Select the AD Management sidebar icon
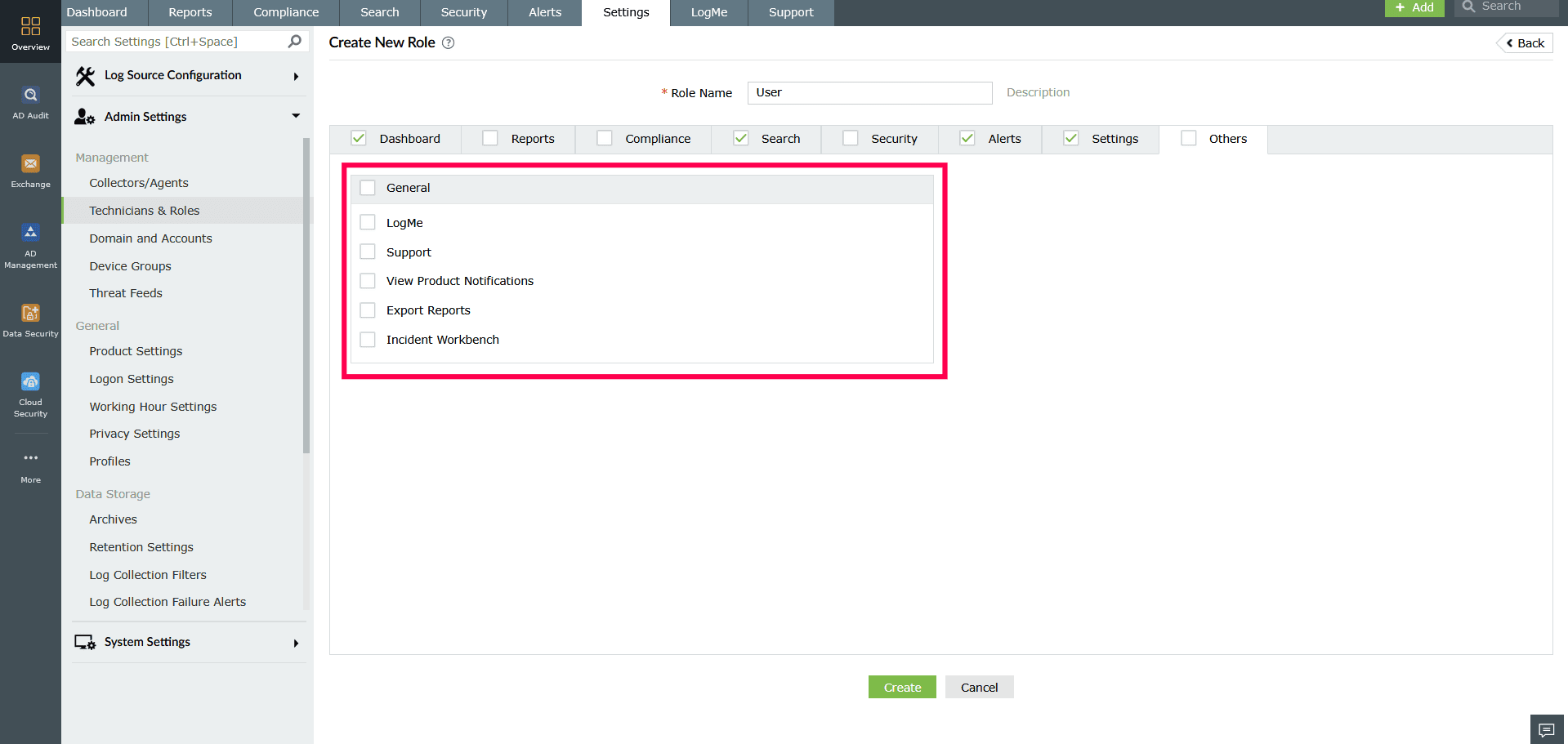The image size is (1568, 744). [30, 237]
